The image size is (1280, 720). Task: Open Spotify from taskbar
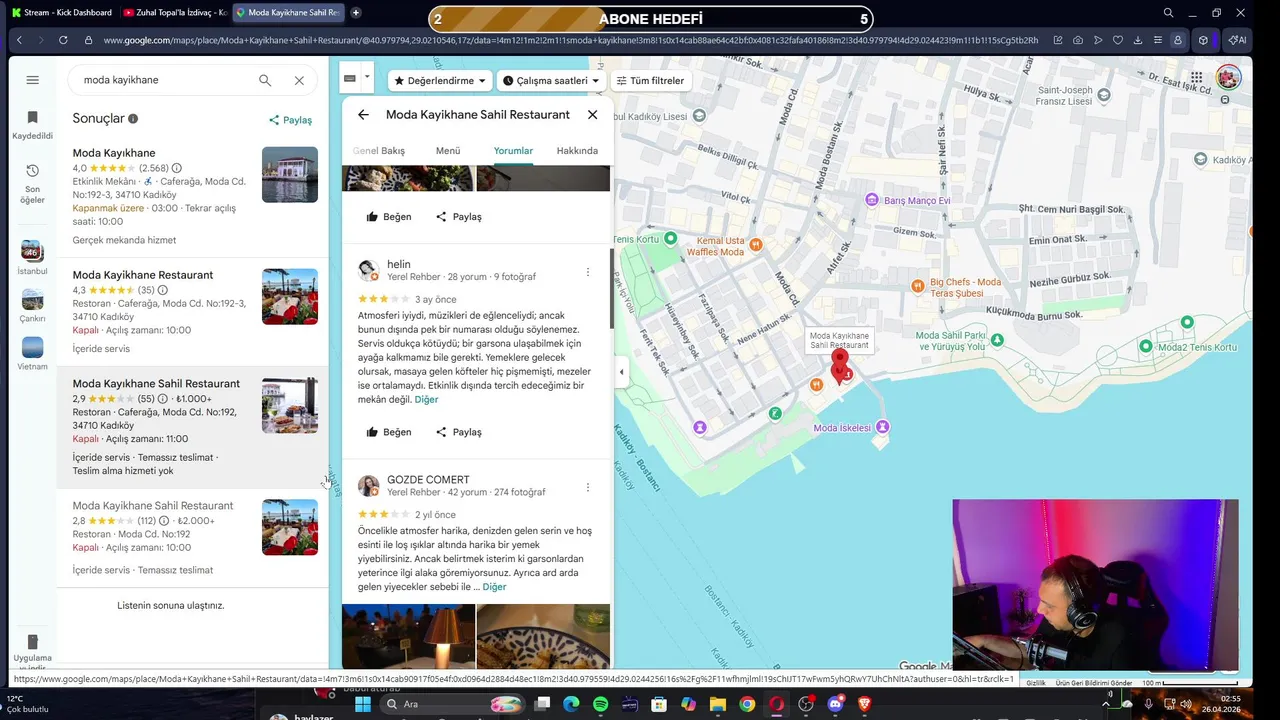pyautogui.click(x=600, y=705)
